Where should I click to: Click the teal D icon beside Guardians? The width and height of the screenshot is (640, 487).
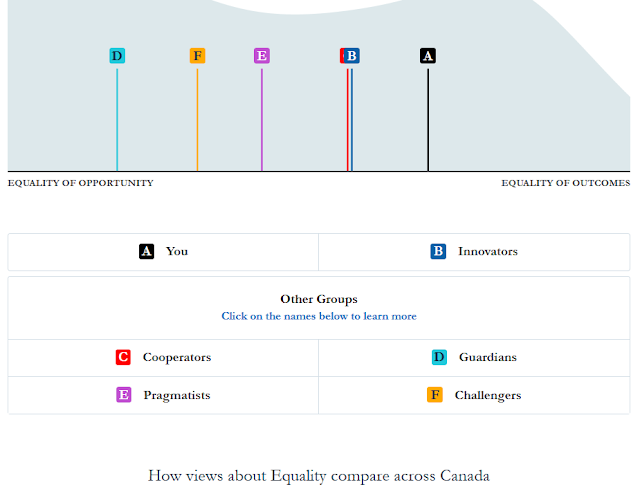(x=439, y=357)
